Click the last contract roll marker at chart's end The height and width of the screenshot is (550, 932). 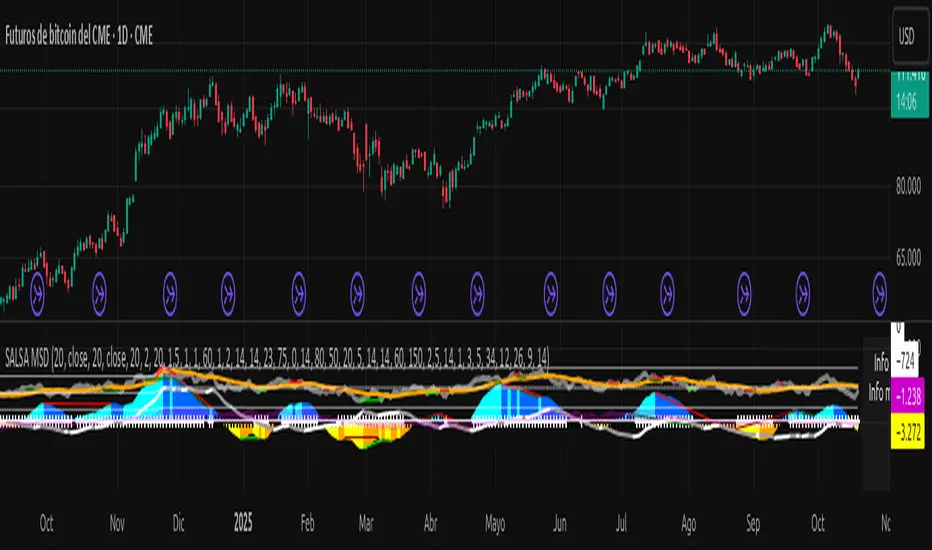click(x=880, y=293)
